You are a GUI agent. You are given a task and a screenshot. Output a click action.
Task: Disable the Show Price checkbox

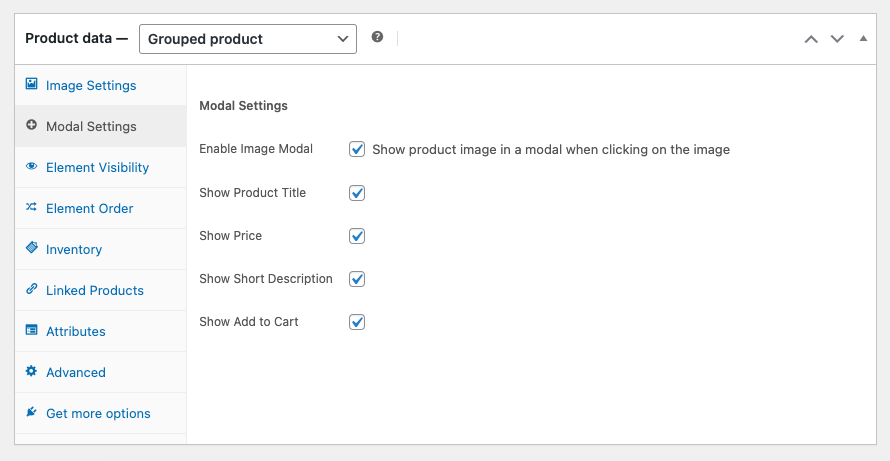(357, 236)
